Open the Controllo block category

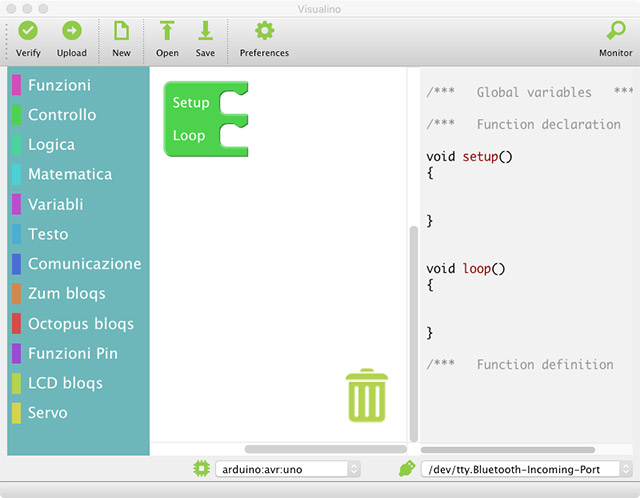62,115
